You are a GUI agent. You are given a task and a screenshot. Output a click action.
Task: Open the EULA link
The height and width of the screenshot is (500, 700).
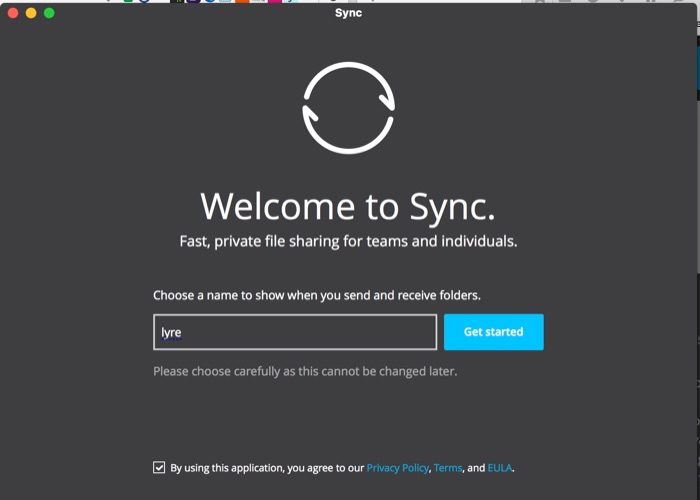point(500,468)
